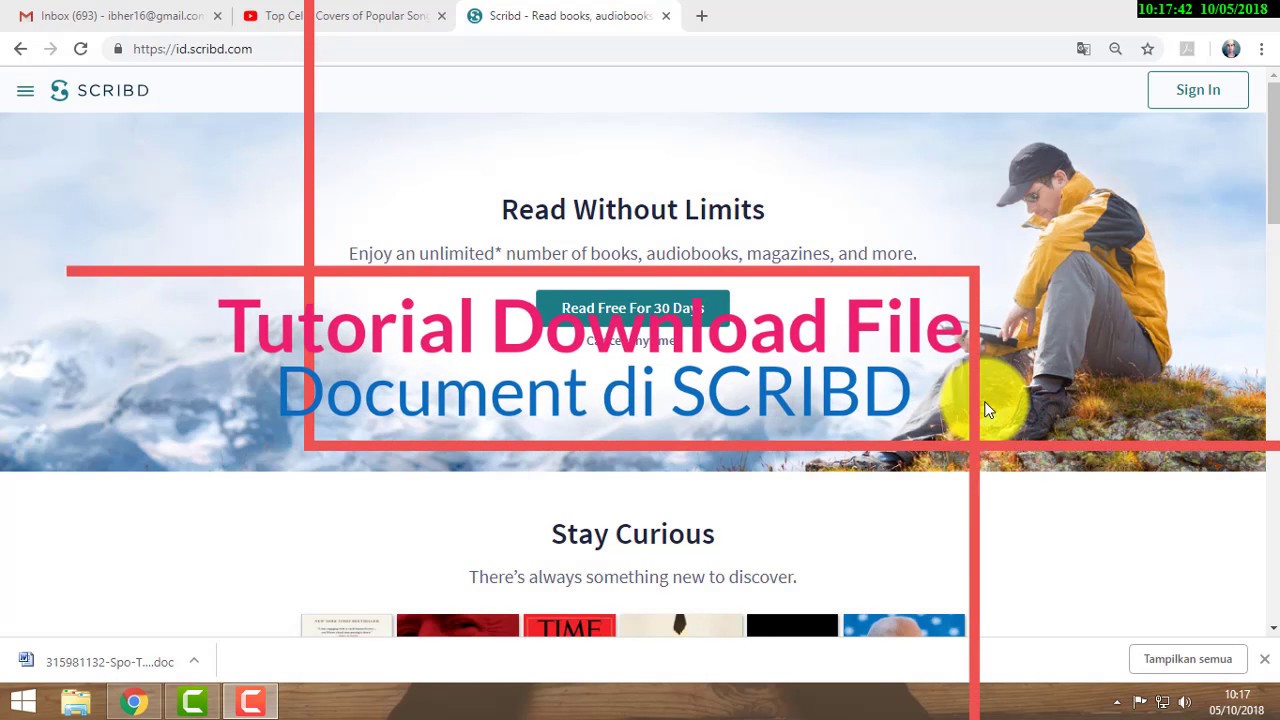This screenshot has height=720, width=1280.
Task: Click the Scribd logo
Action: [x=100, y=90]
